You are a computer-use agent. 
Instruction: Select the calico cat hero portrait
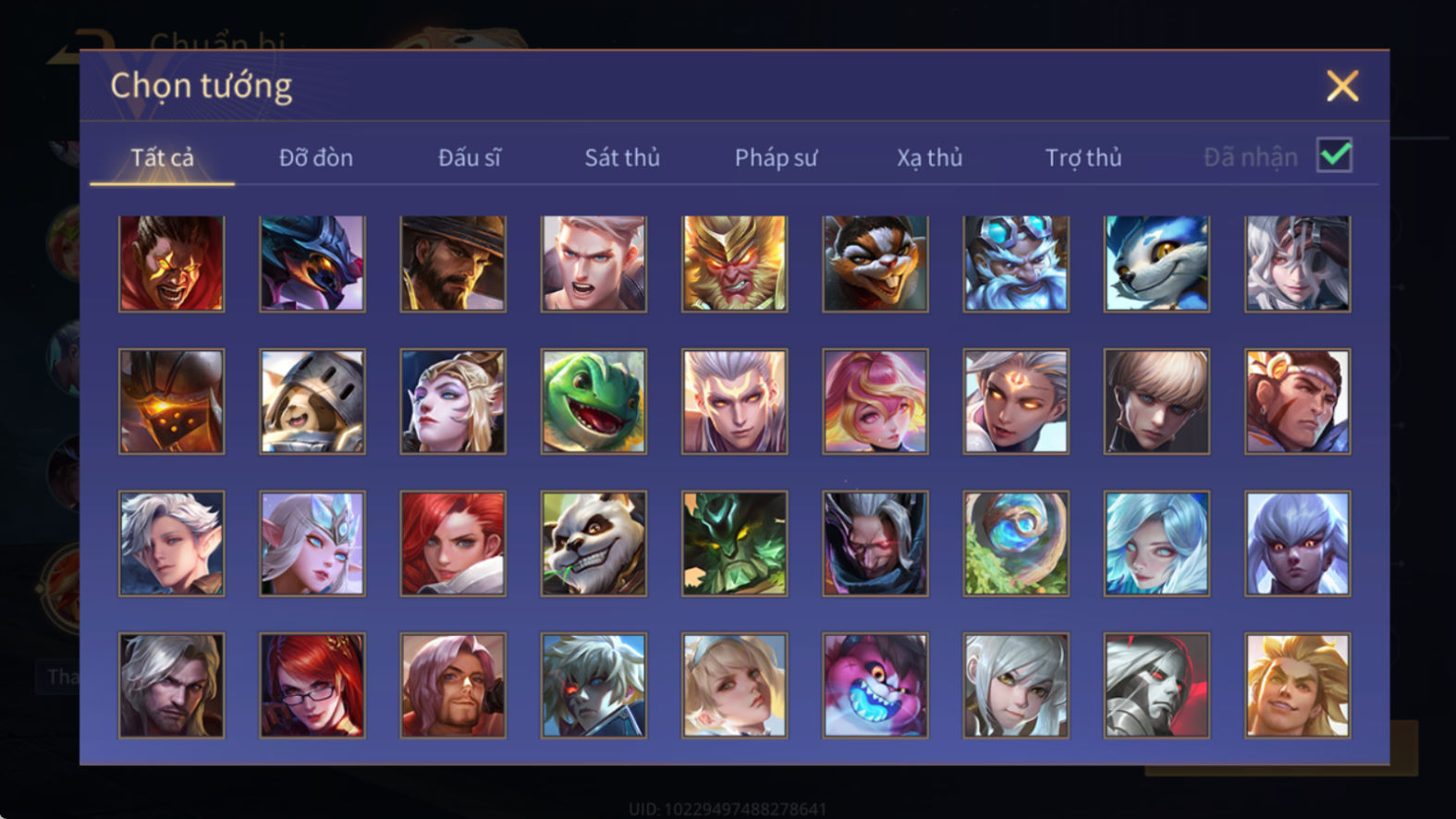pyautogui.click(x=875, y=263)
